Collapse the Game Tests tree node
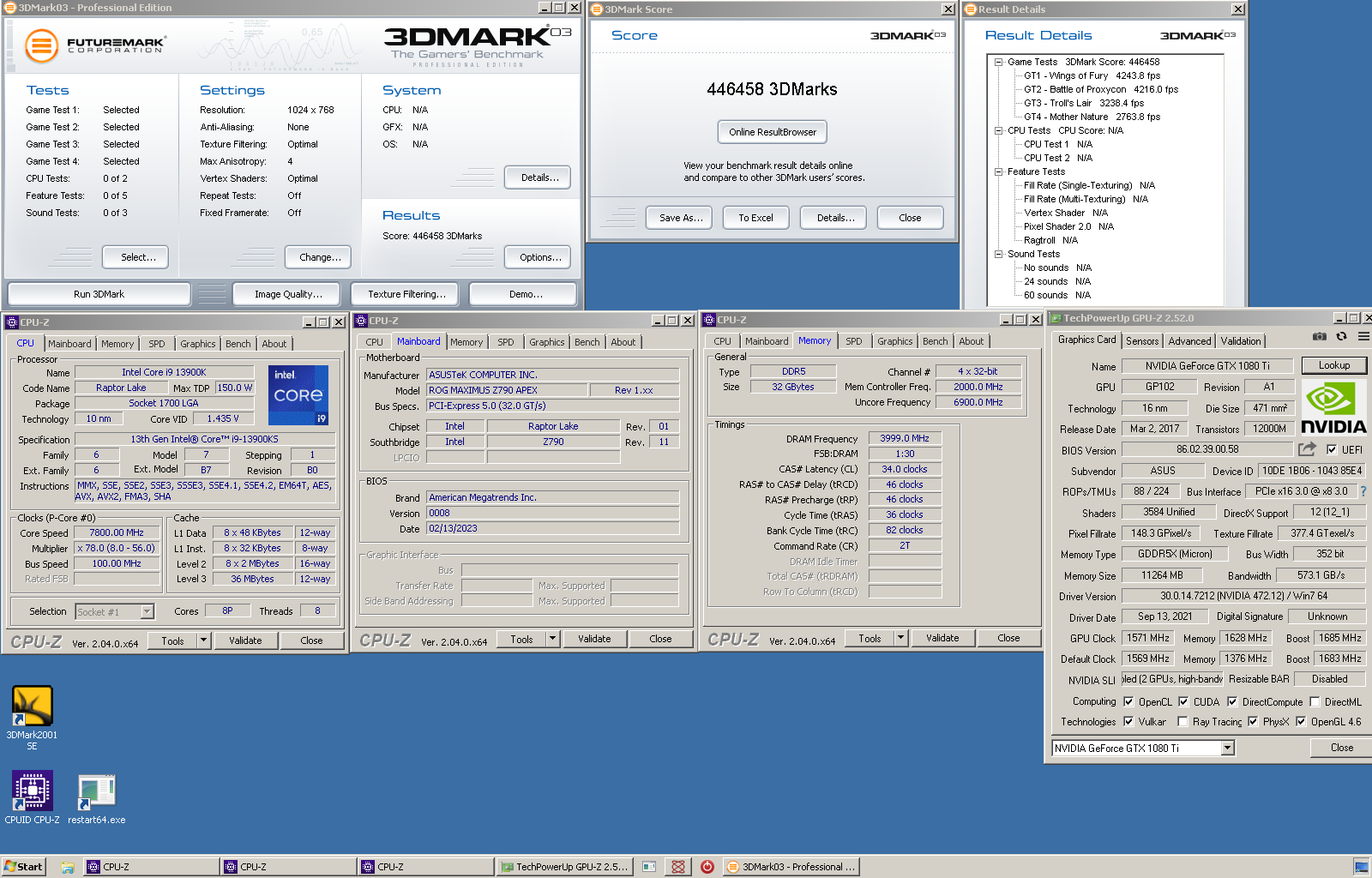The height and width of the screenshot is (878, 1372). pos(999,62)
